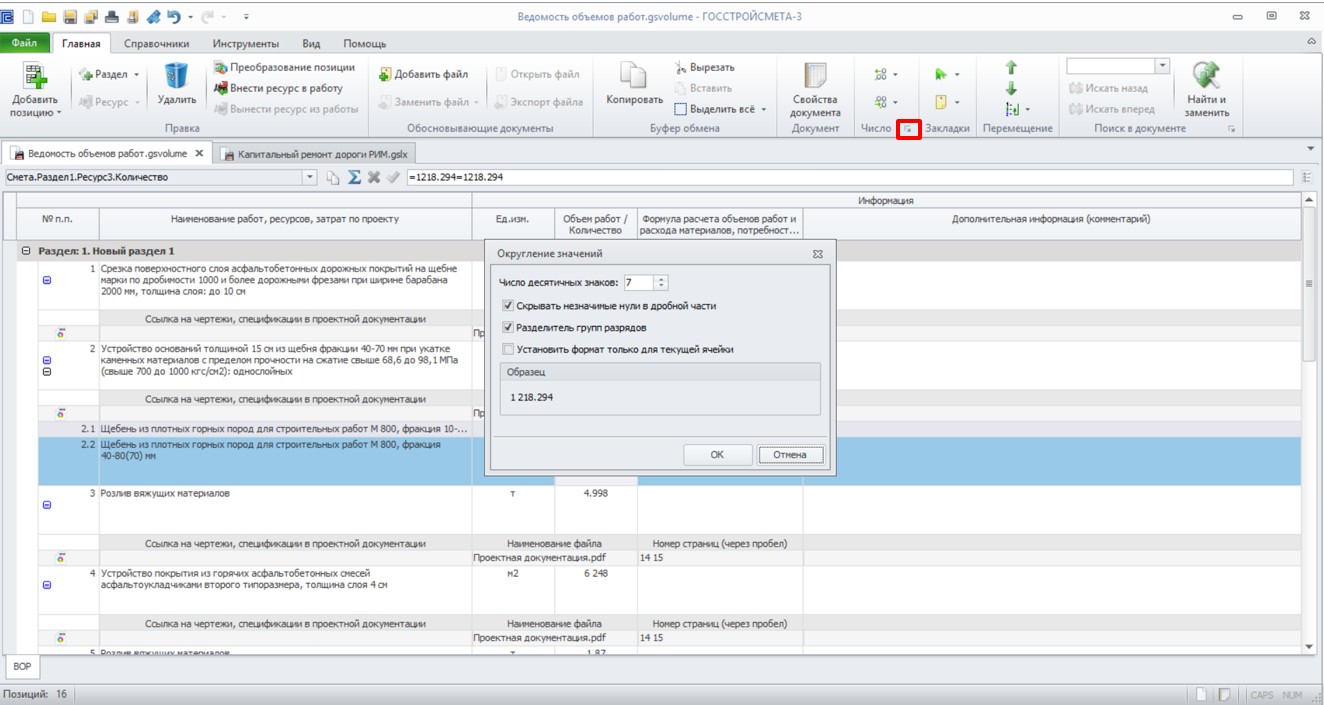Open the cell address path dropdown
Screen dimensions: 1324x705
pos(310,177)
